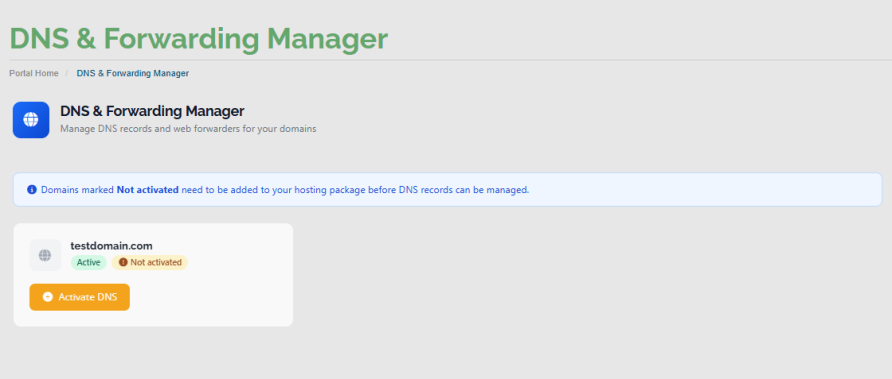892x379 pixels.
Task: Click the gray globe icon beside testdomain.com
Action: tap(45, 255)
